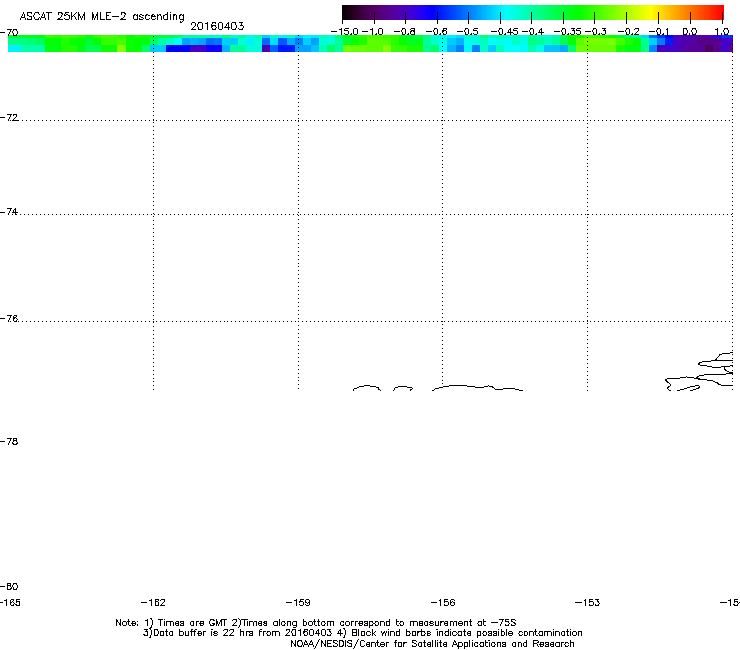
Task: Click the -0.35 color scale label
Action: [x=567, y=32]
